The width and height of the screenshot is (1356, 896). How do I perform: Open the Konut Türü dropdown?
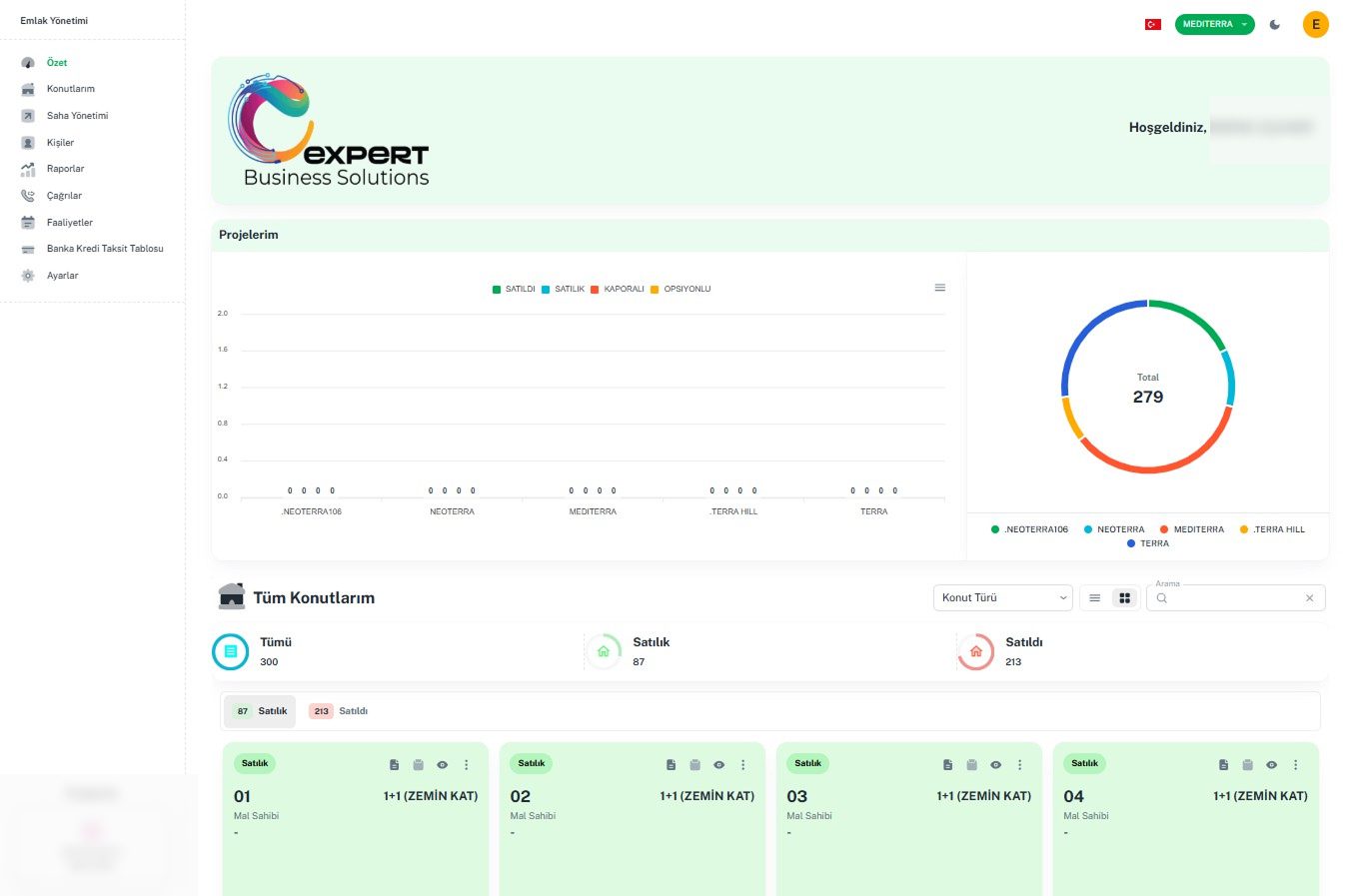[1002, 598]
